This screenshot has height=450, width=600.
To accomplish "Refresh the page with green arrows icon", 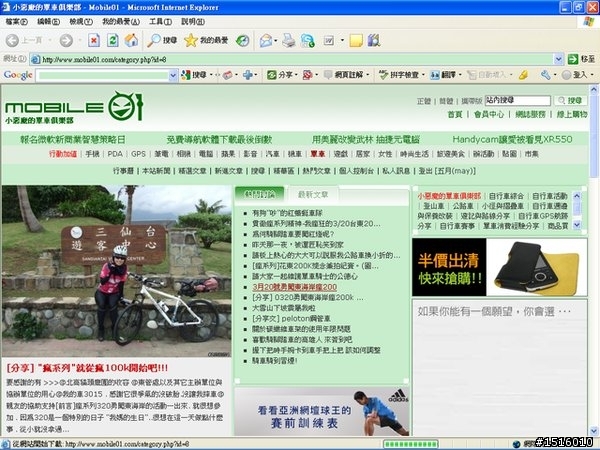I will tap(112, 40).
